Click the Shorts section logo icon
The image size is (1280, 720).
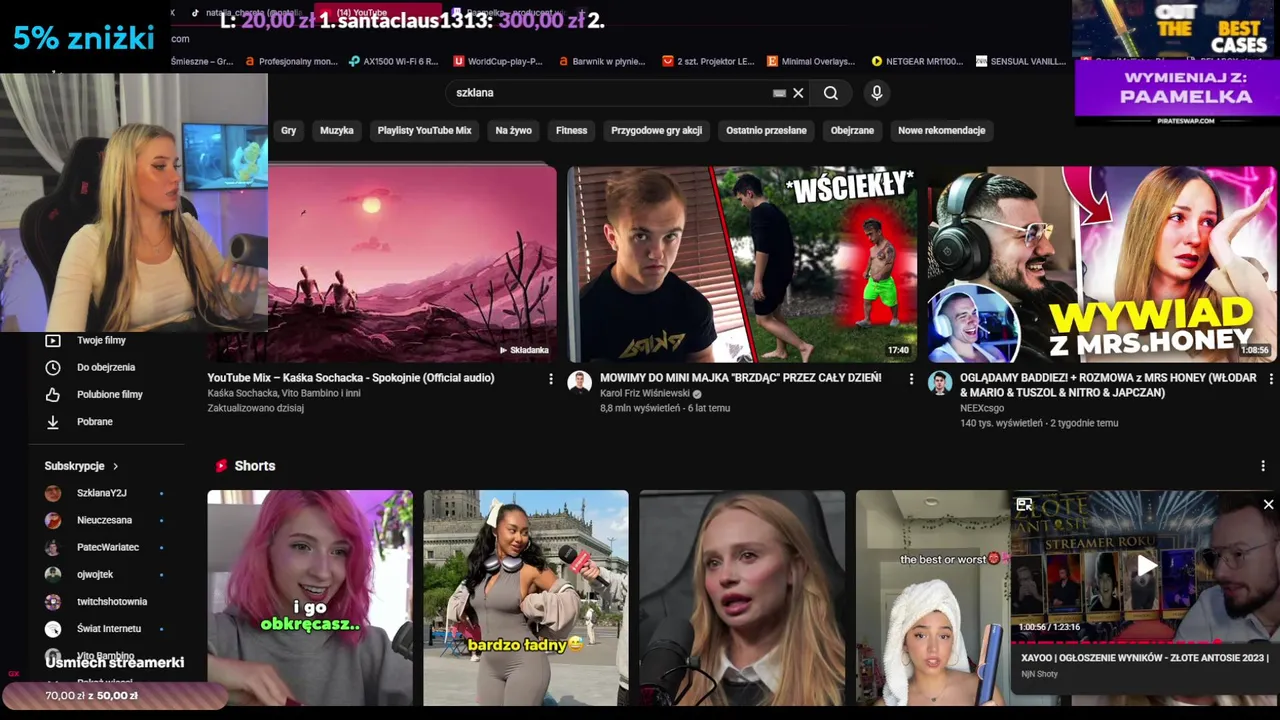pos(221,466)
